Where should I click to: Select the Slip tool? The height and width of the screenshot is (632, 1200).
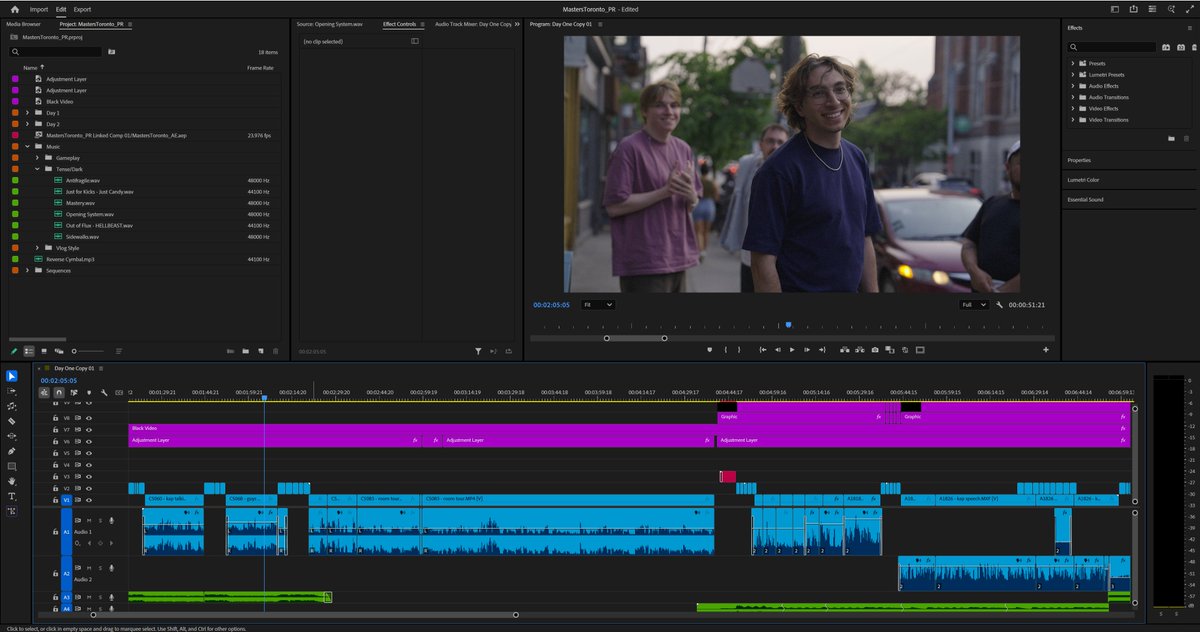pos(12,436)
